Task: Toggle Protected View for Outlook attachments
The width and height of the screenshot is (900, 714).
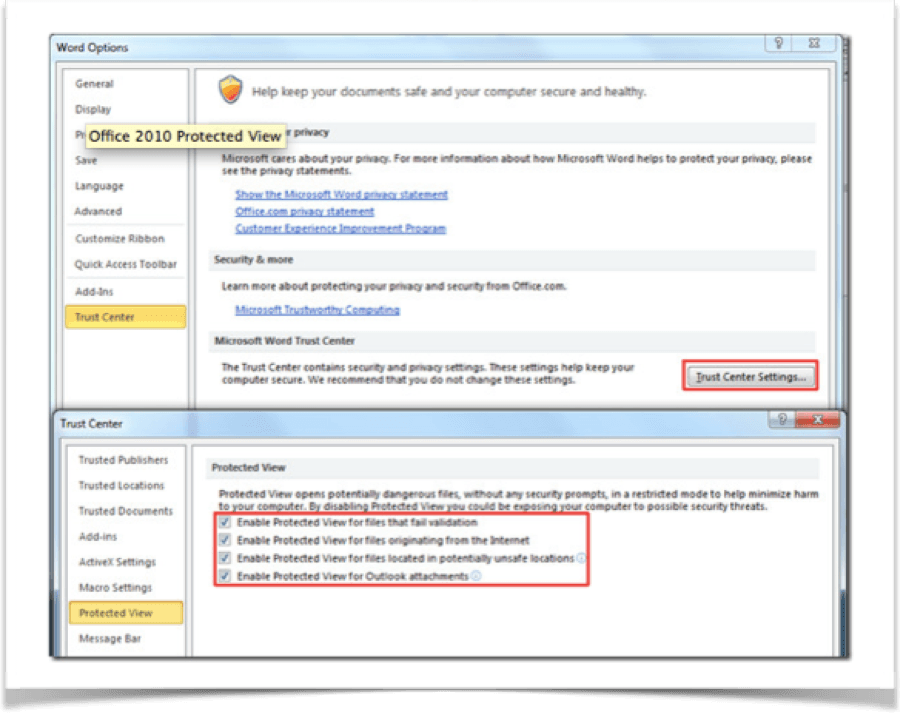Action: coord(225,576)
